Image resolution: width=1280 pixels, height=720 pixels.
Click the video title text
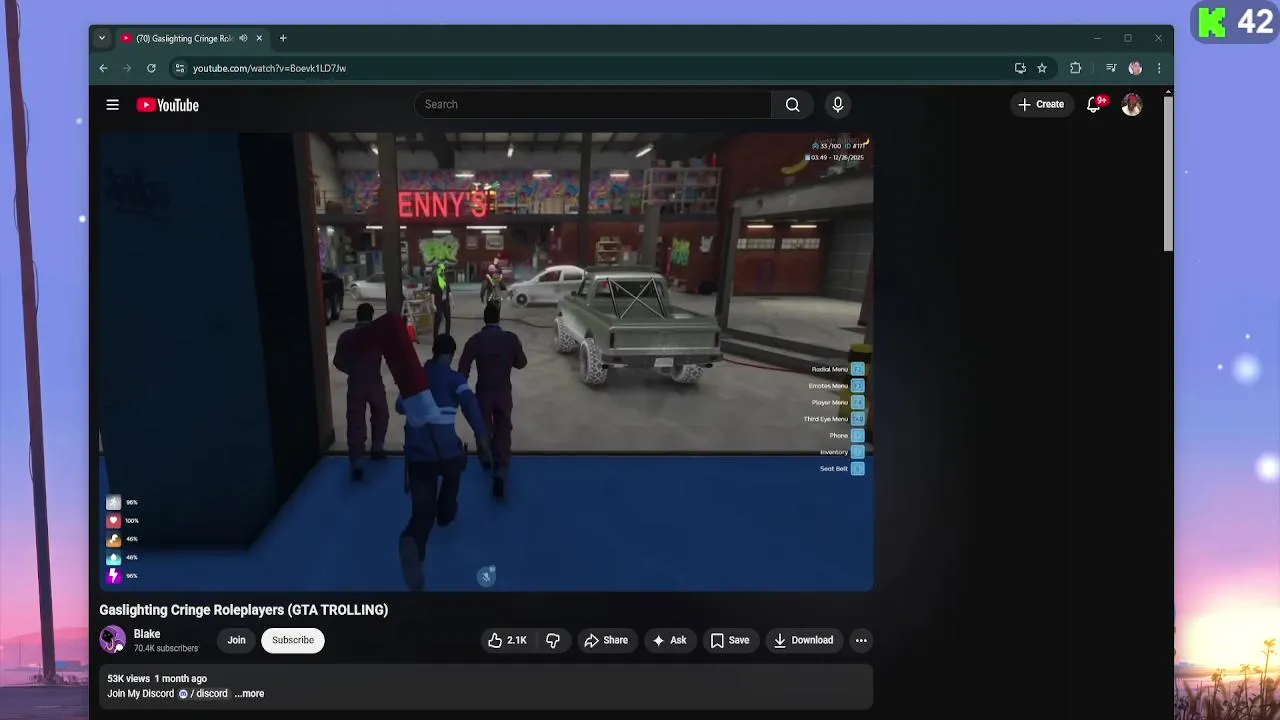pos(243,610)
